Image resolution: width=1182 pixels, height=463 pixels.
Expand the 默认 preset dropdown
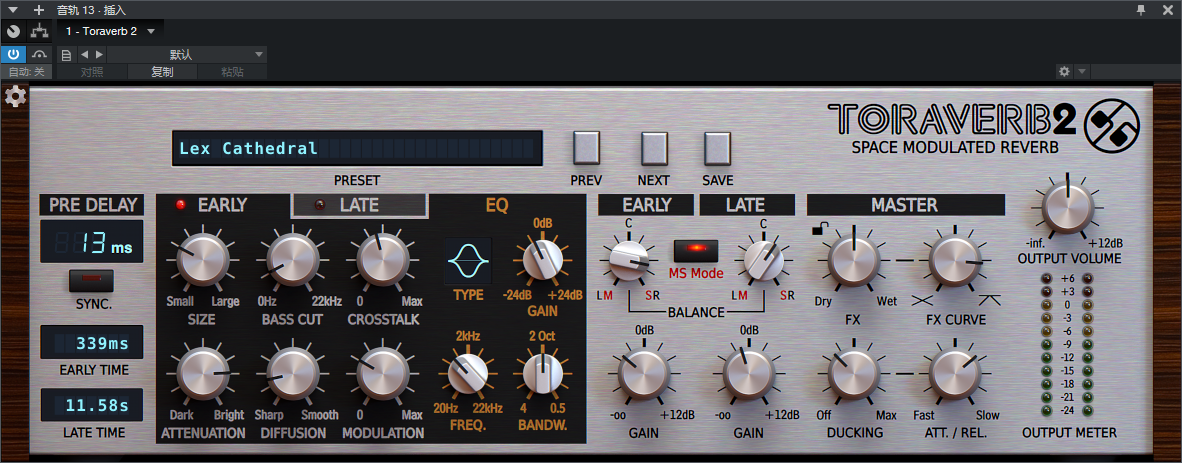[x=188, y=55]
